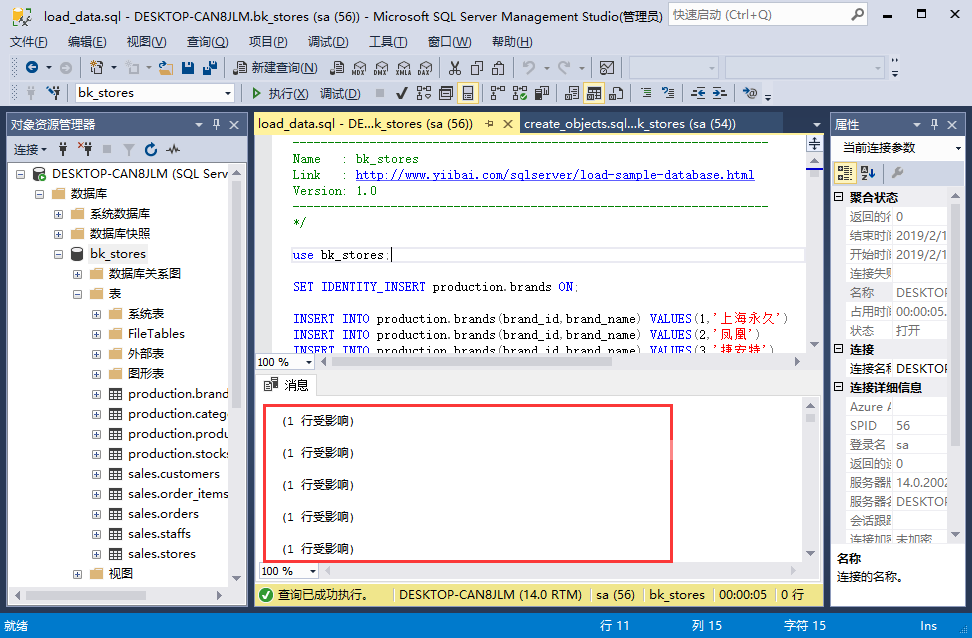972x638 pixels.
Task: Toggle alphabetical sort in Properties panel
Action: coord(868,173)
